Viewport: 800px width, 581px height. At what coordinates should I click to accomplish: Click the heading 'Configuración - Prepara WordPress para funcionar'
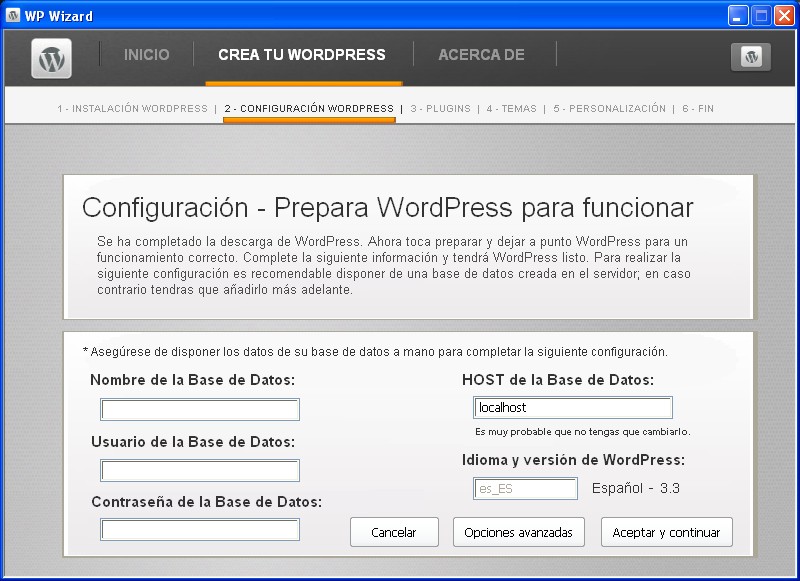pos(388,208)
